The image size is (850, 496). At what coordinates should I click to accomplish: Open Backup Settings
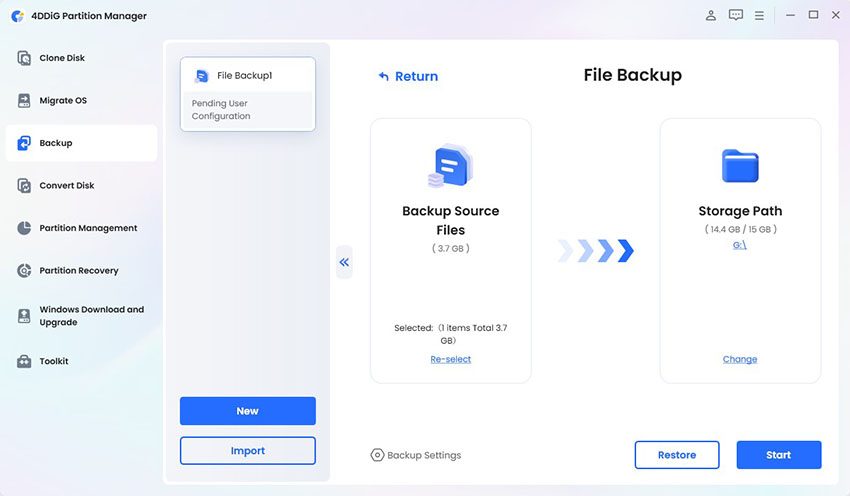click(416, 455)
